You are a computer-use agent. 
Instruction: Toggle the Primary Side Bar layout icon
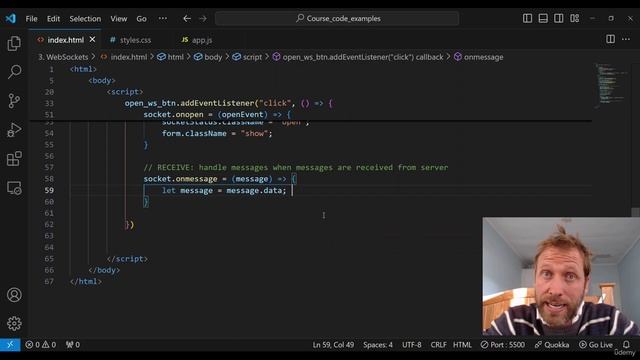pos(527,18)
